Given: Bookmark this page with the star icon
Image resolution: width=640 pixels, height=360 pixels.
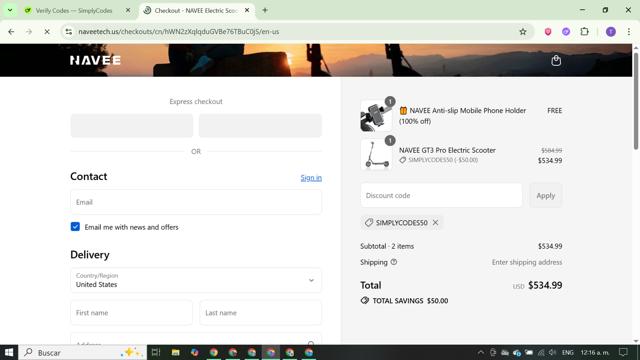Looking at the screenshot, I should (x=522, y=31).
